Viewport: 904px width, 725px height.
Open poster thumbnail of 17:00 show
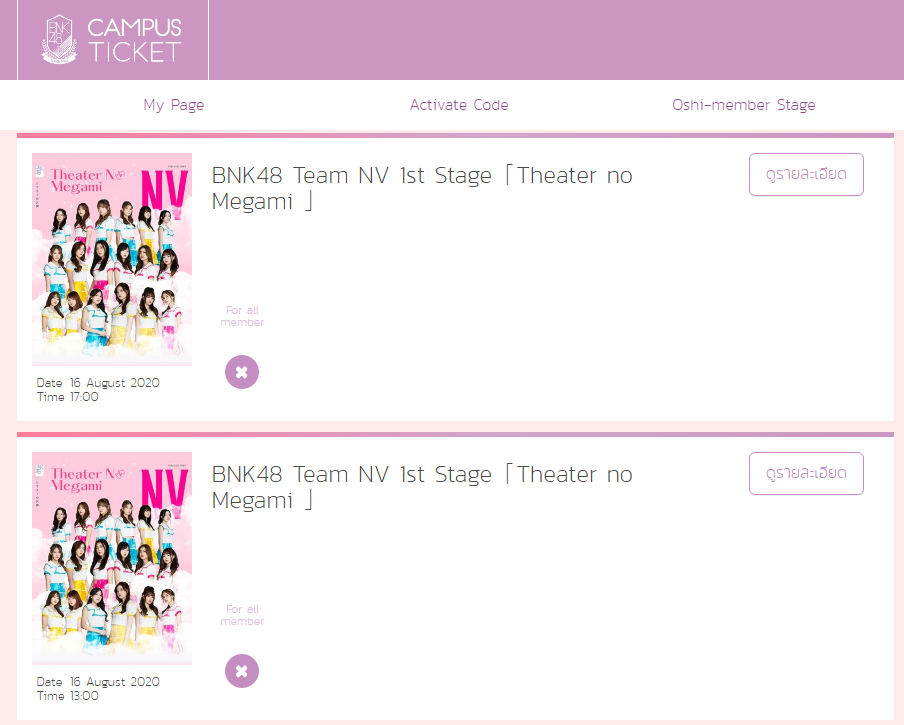point(112,259)
